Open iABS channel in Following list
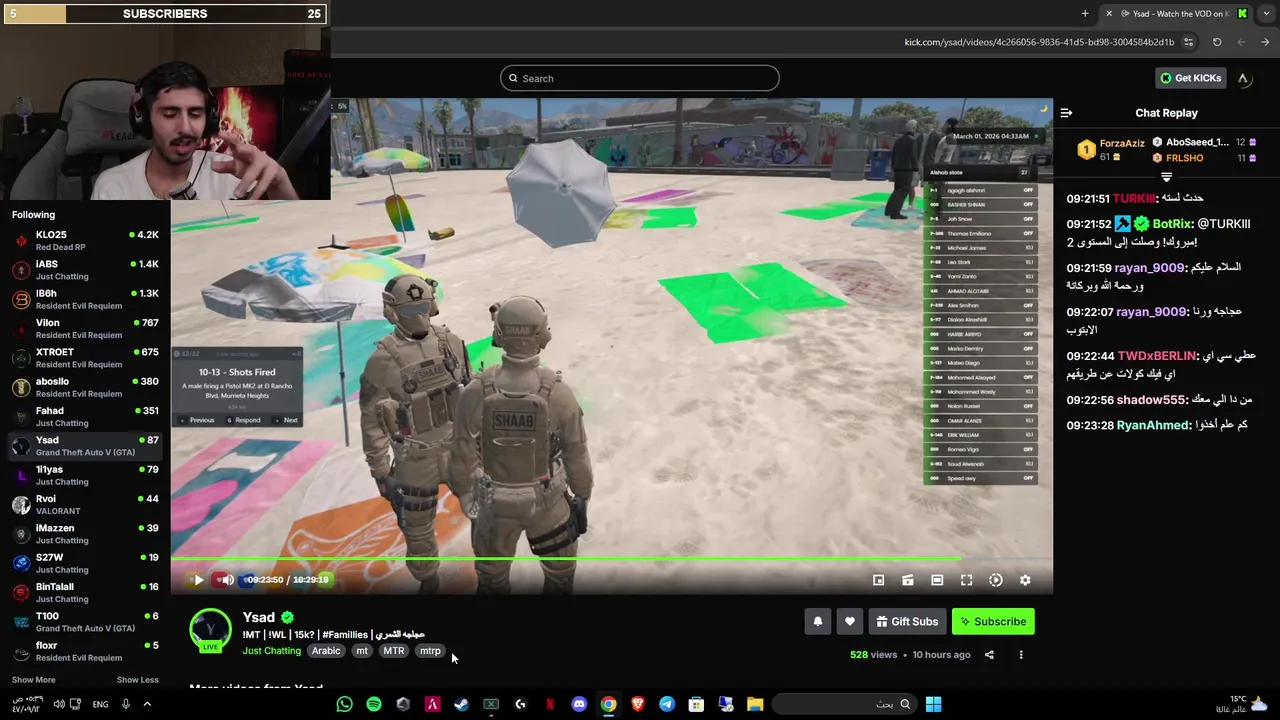The width and height of the screenshot is (1280, 720). pyautogui.click(x=85, y=270)
